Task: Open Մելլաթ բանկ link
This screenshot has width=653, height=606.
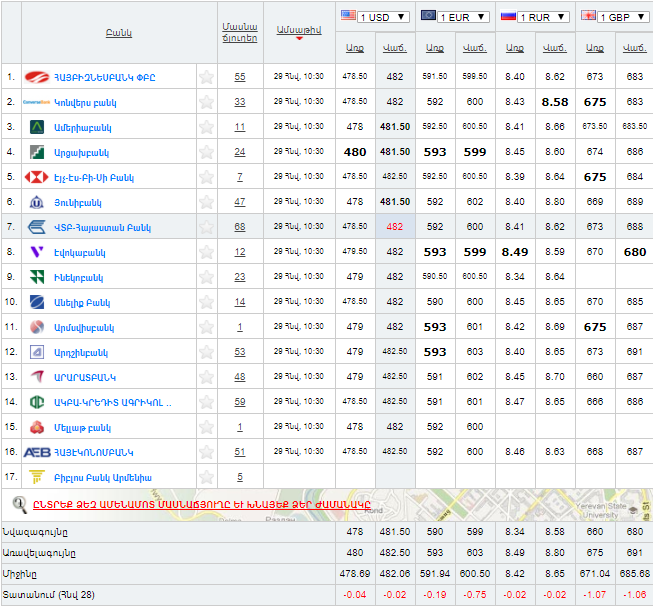Action: pos(82,427)
